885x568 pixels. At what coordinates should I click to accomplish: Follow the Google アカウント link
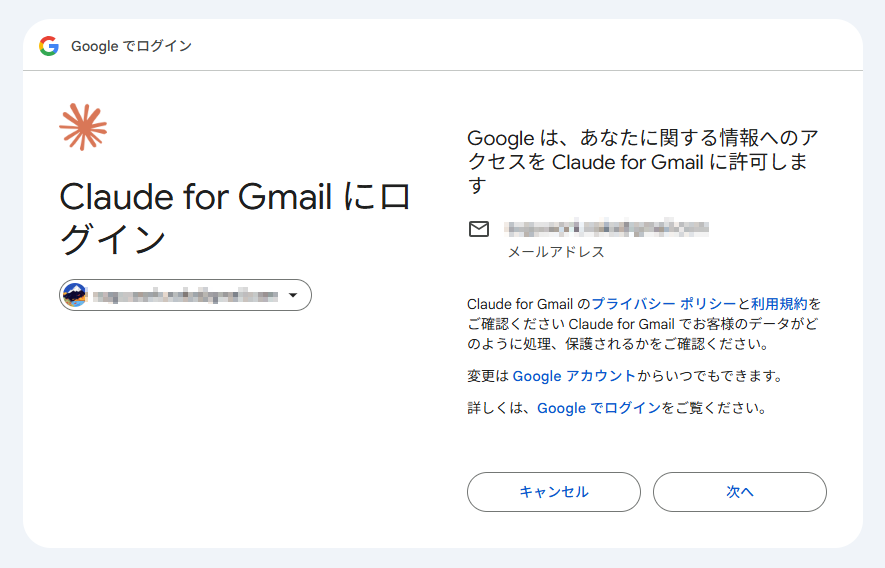tap(574, 376)
